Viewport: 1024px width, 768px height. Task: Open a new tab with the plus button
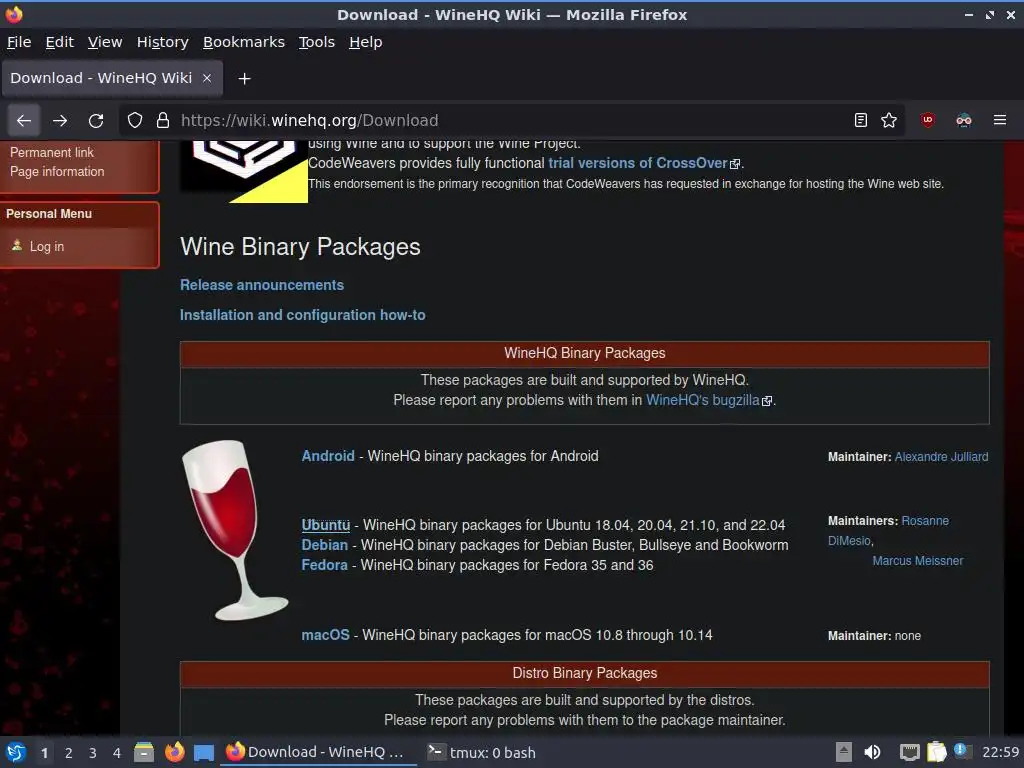(x=244, y=78)
